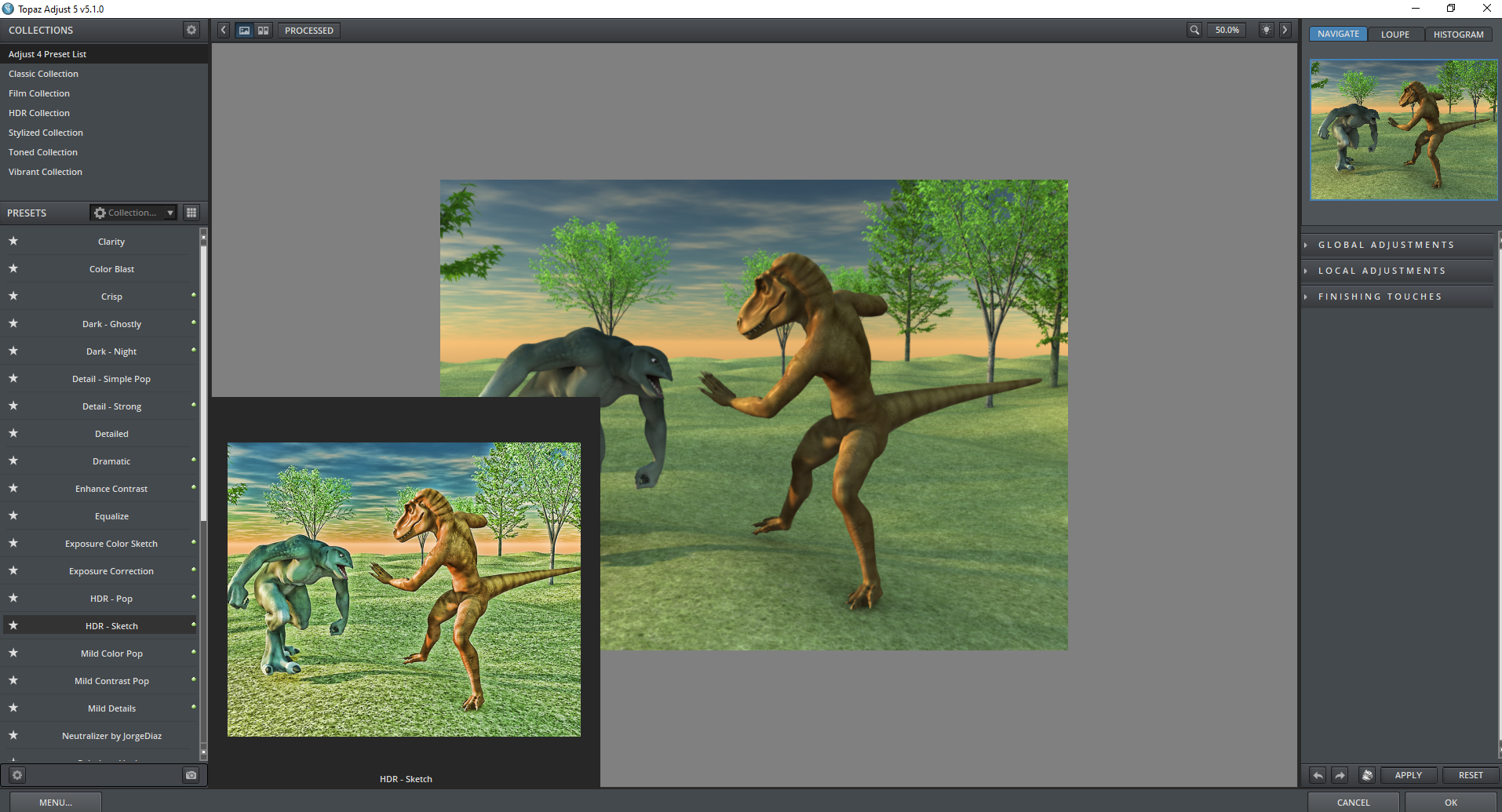This screenshot has height=812, width=1502.
Task: Click the PROCESSED view button
Action: [x=309, y=30]
